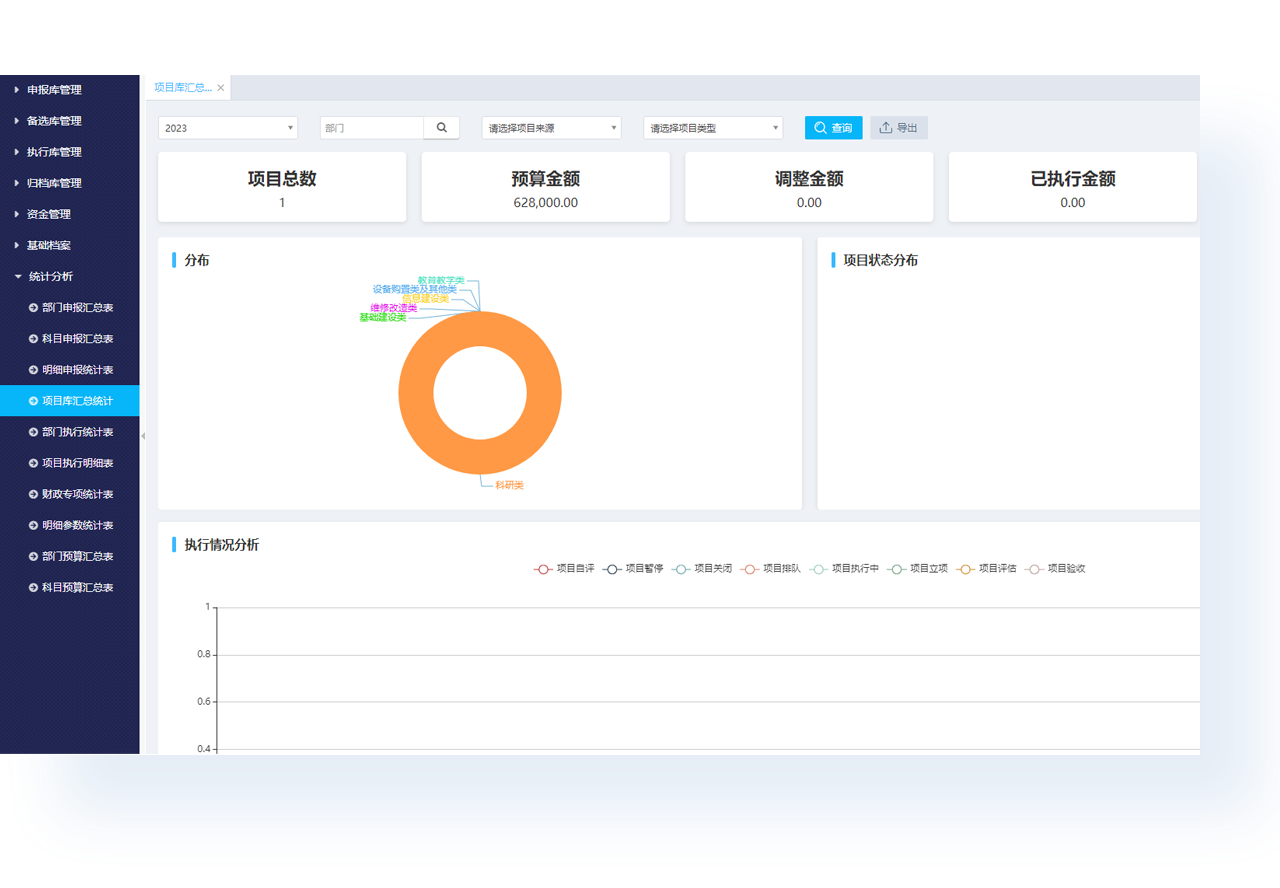Click into the 部门 input field

[x=372, y=128]
